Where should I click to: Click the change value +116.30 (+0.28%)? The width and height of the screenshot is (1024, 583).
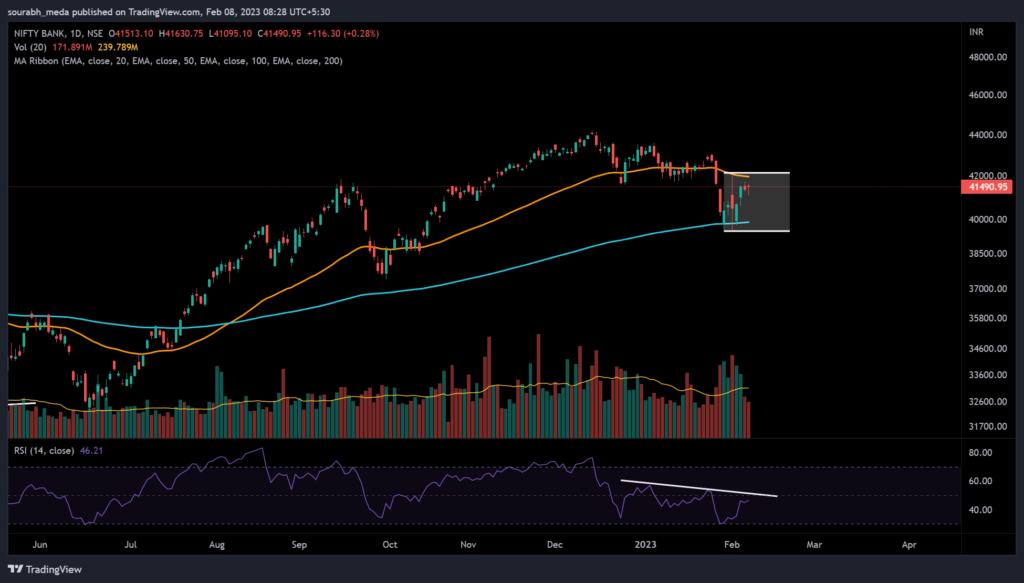point(343,33)
